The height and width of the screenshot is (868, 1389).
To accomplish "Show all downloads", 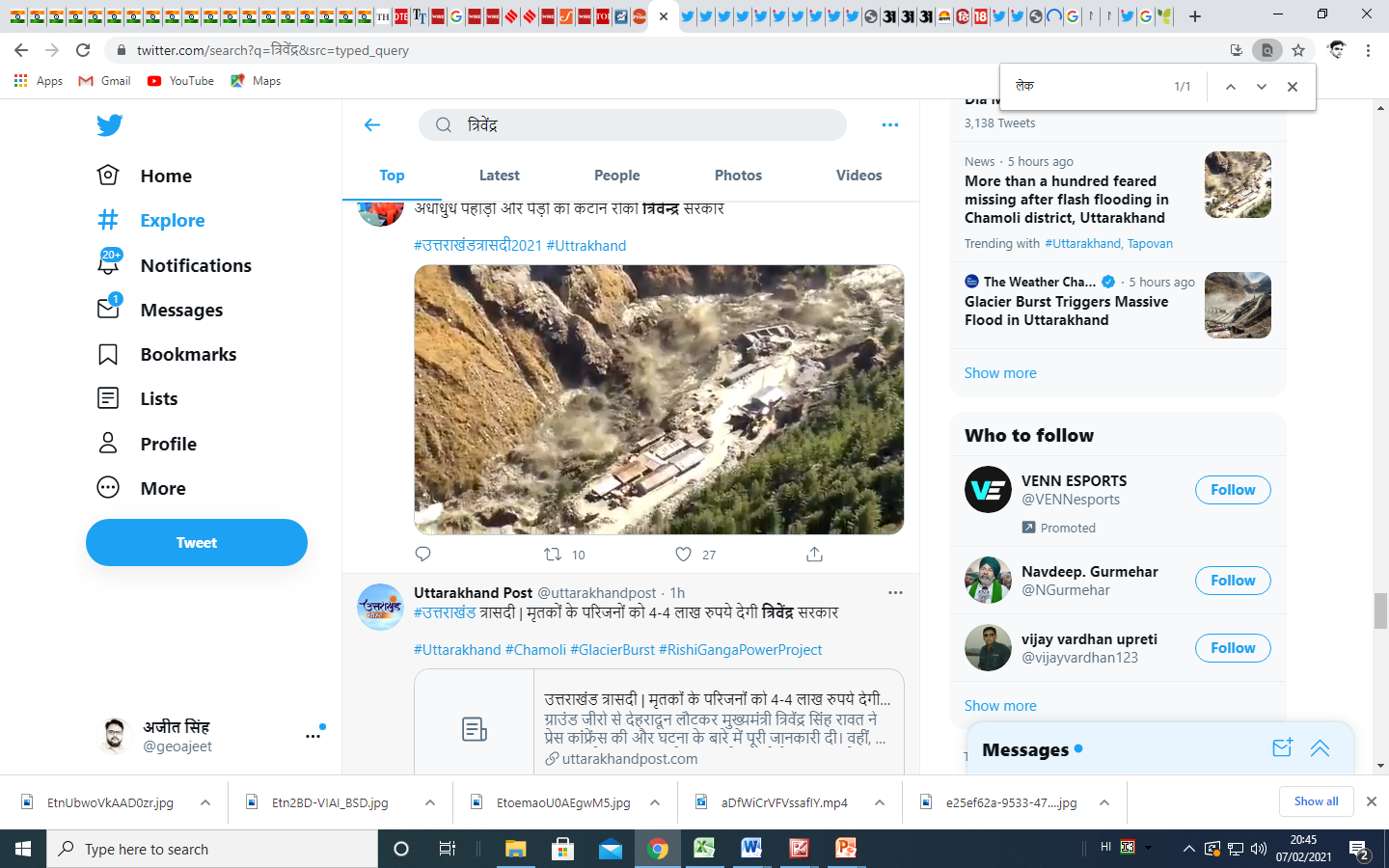I will tap(1316, 801).
